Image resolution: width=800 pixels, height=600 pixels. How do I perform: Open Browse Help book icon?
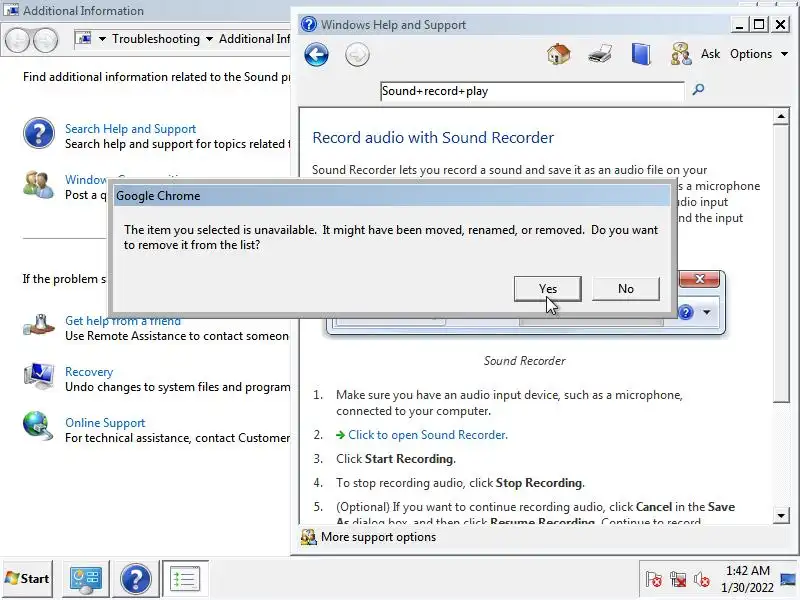[641, 54]
